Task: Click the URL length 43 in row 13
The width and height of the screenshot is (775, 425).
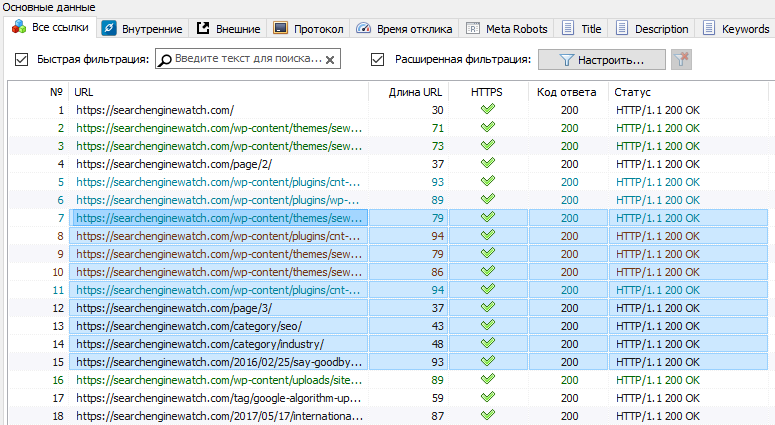Action: click(437, 326)
